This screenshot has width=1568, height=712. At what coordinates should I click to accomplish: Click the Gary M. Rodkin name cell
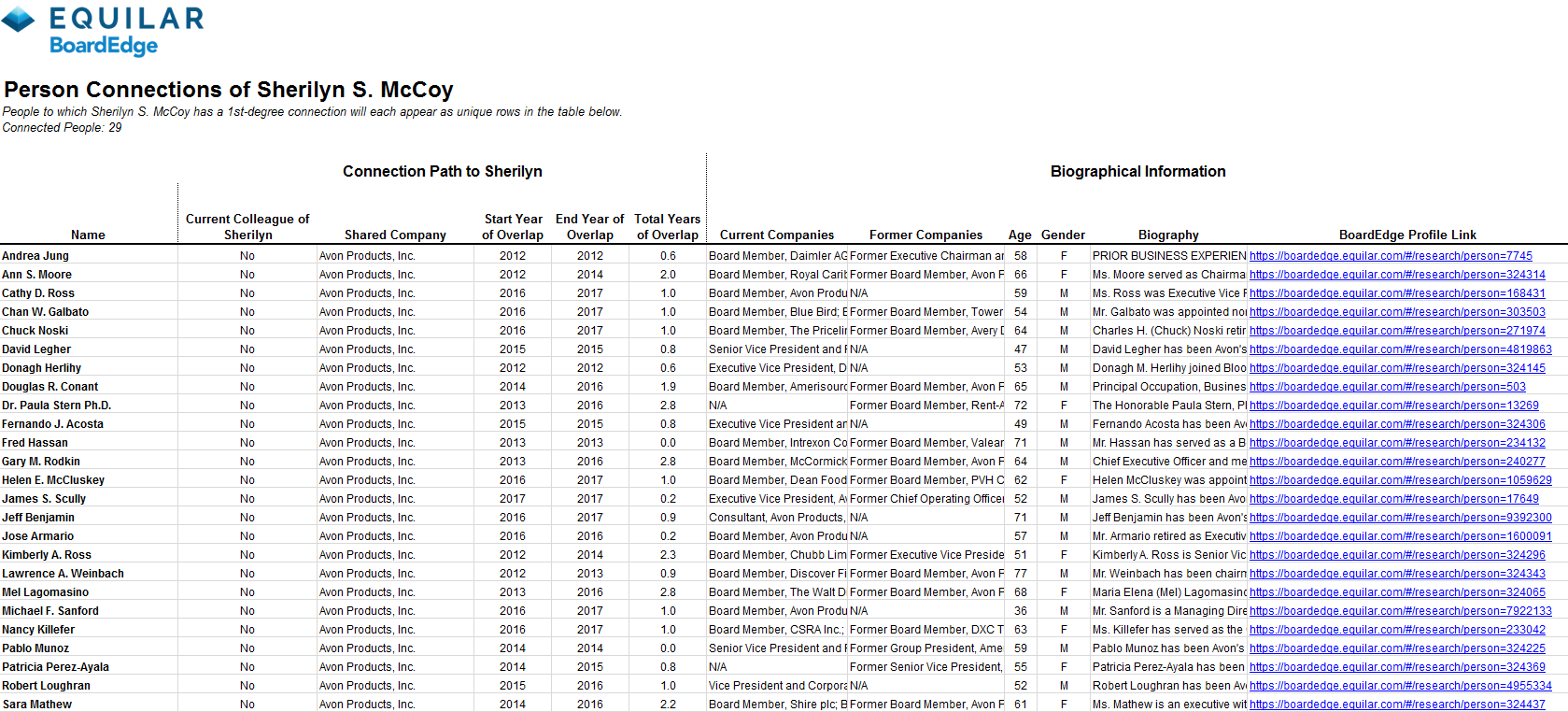pyautogui.click(x=41, y=462)
